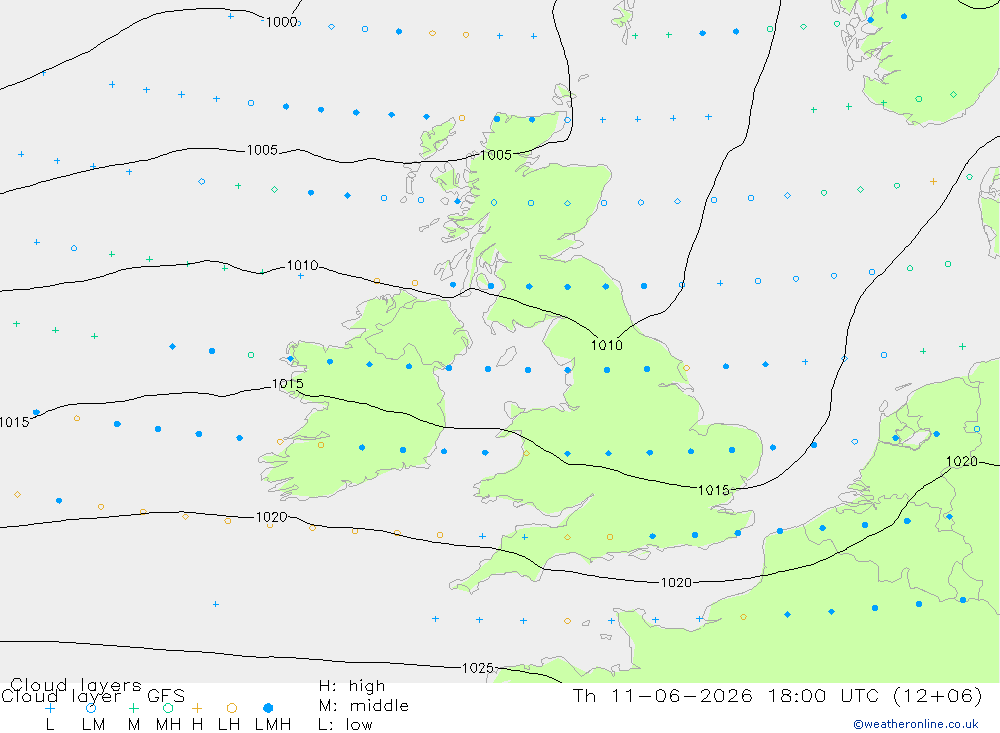1000x733 pixels.
Task: Click the blue circle legend icon for LM
Action: [91, 708]
